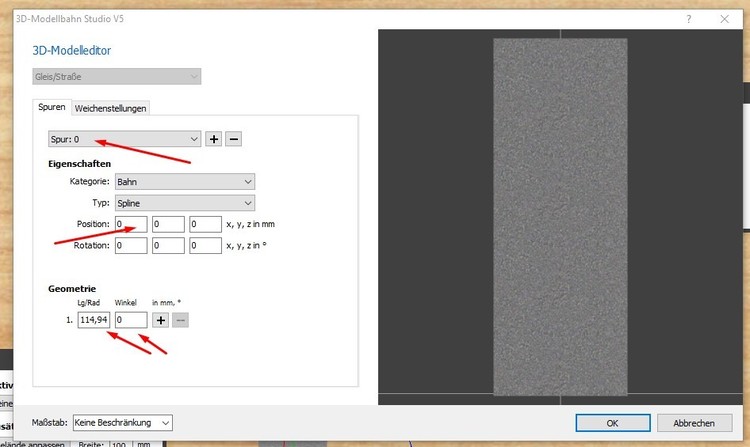
Task: Add a geometry segment with plus button
Action: coord(161,320)
